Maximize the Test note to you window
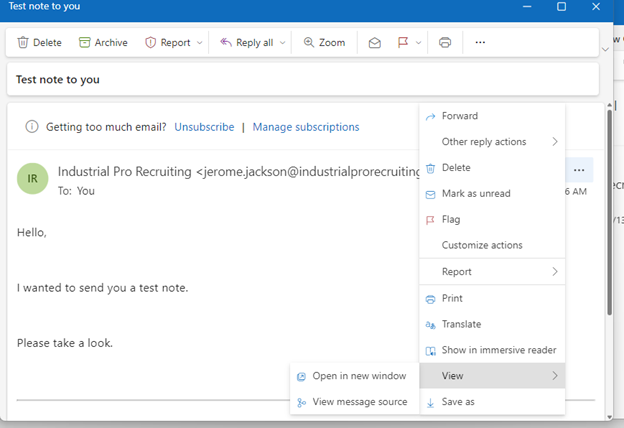This screenshot has width=624, height=428. click(561, 6)
